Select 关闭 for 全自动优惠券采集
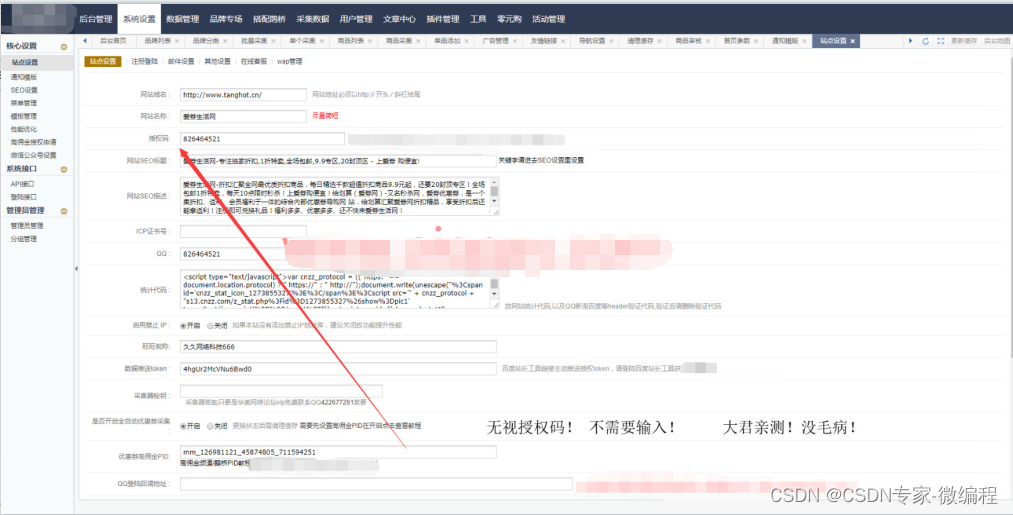 (211, 426)
